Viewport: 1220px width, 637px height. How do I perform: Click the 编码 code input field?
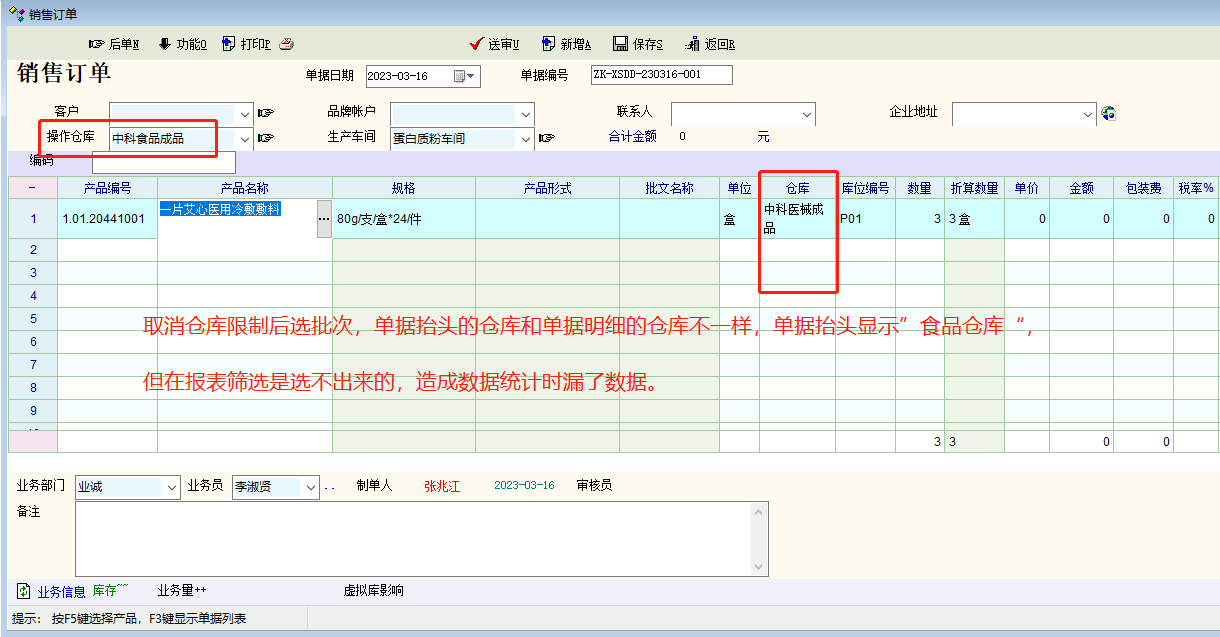pos(163,162)
